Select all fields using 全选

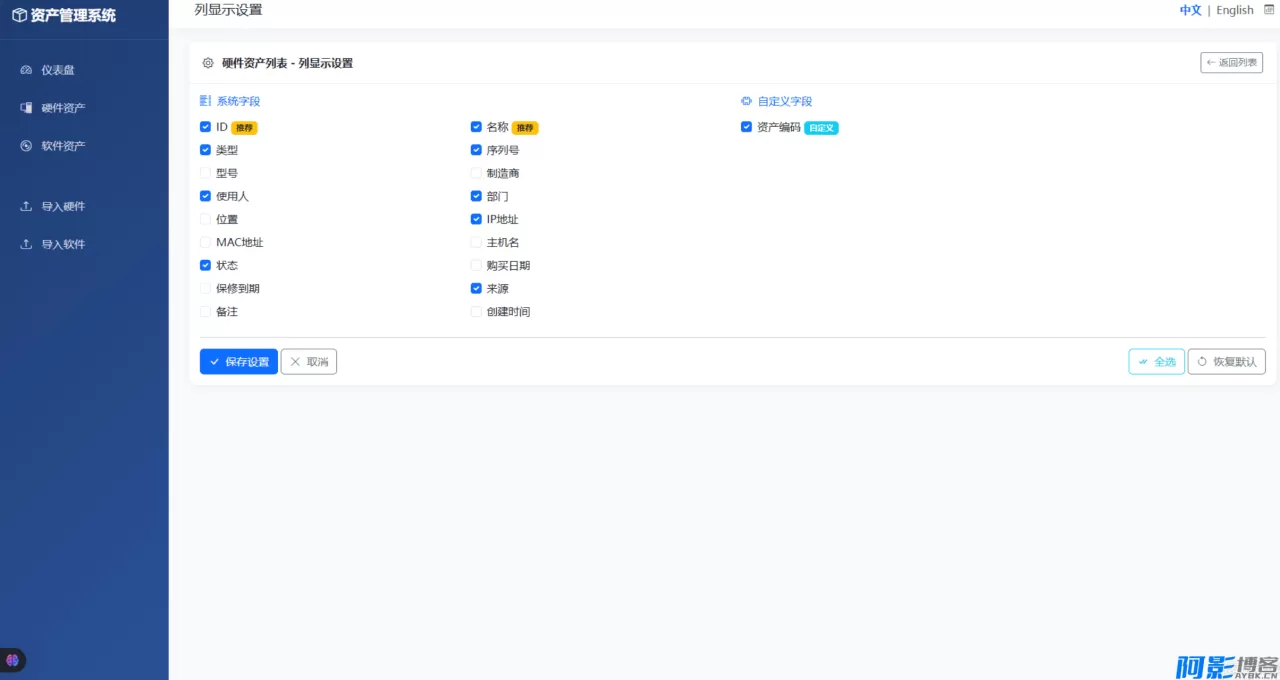click(1156, 361)
